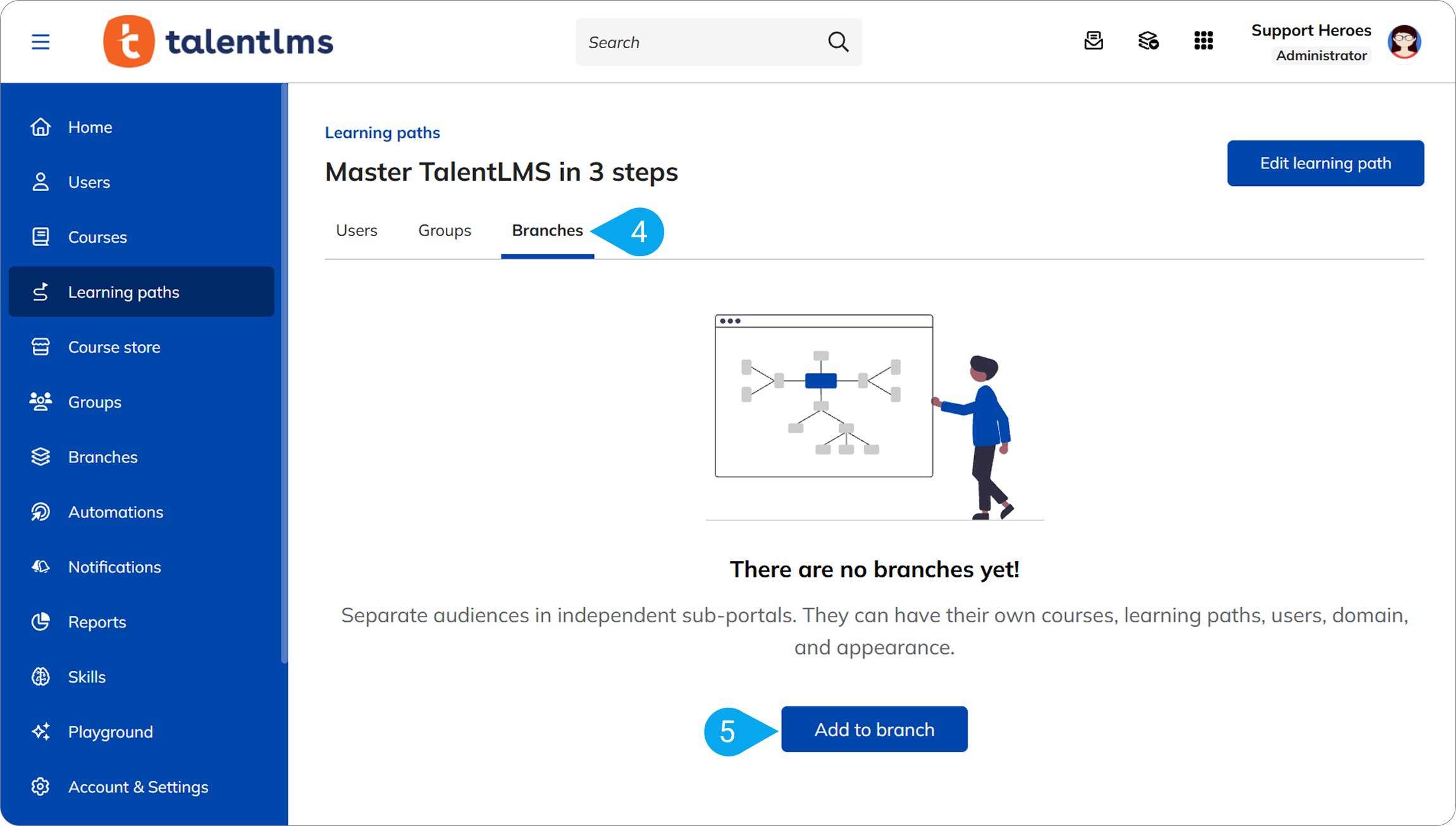Open Automations in the sidebar
Screen dimensions: 1456x826
(142, 512)
